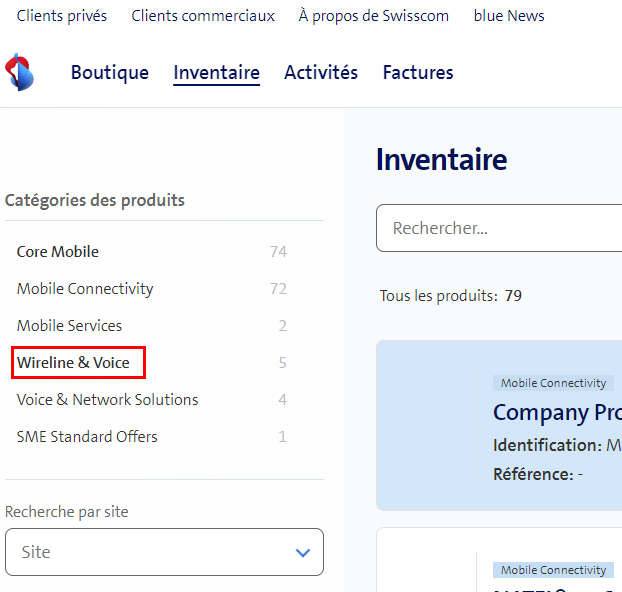
Task: Click the Swisscom logo
Action: pos(20,73)
